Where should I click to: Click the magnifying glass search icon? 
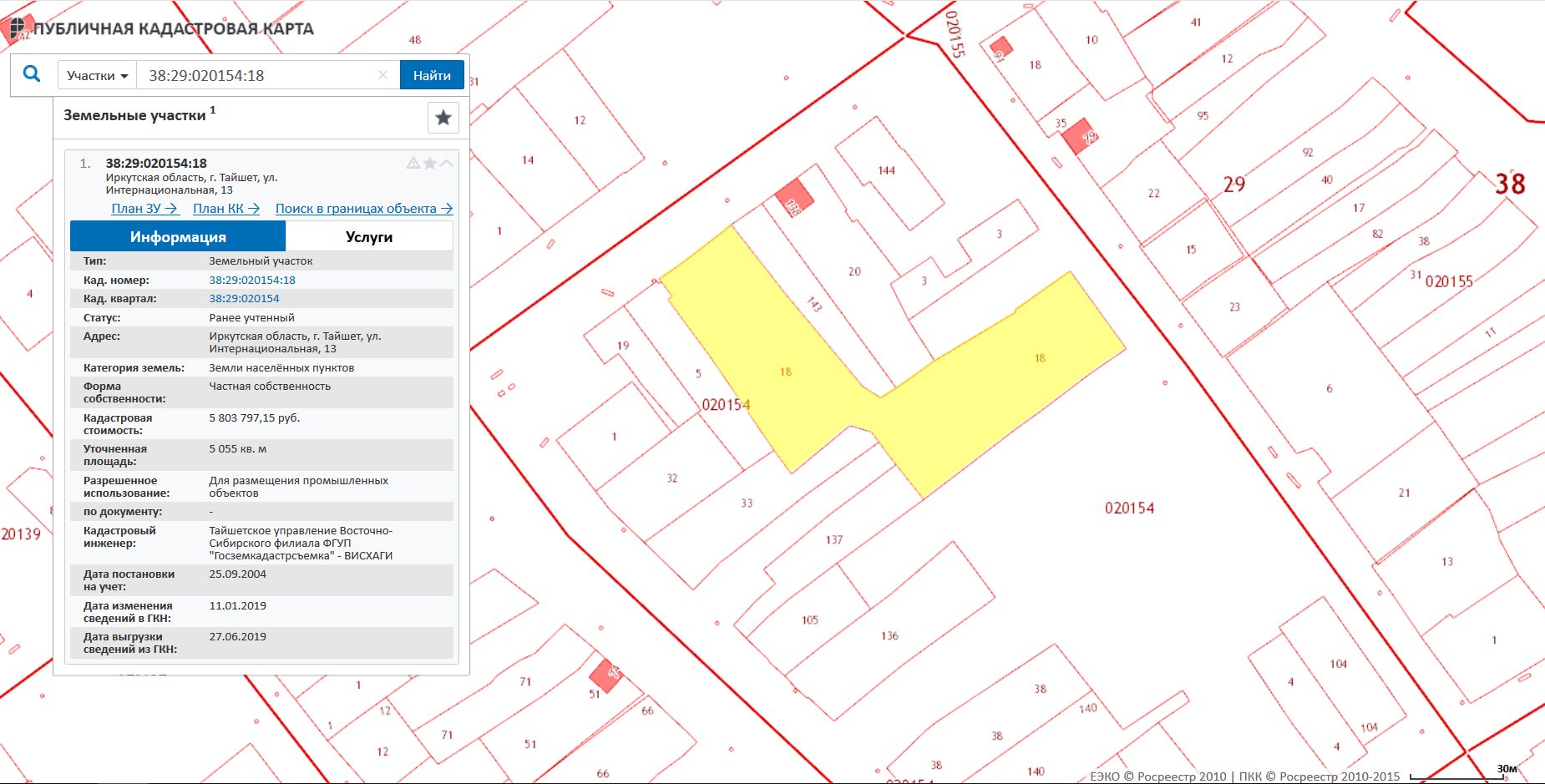click(32, 74)
